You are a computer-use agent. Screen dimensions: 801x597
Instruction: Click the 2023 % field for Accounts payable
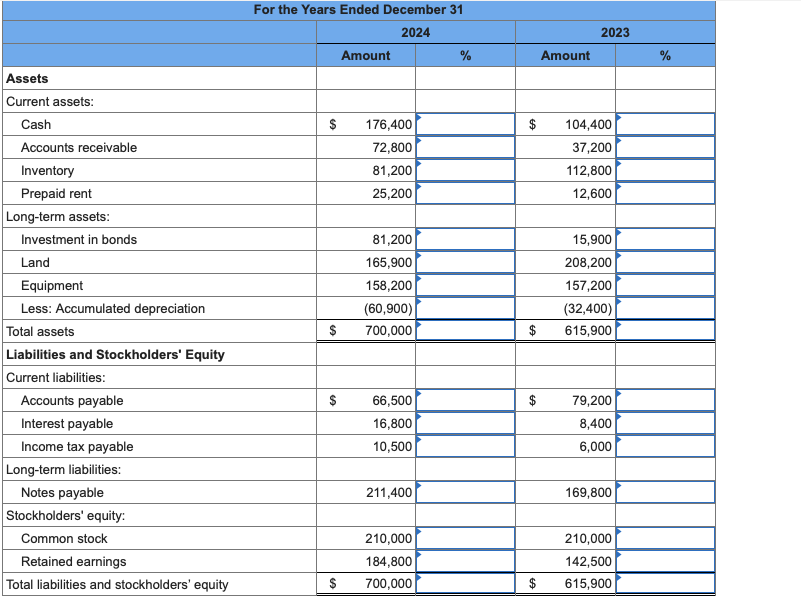[x=666, y=400]
